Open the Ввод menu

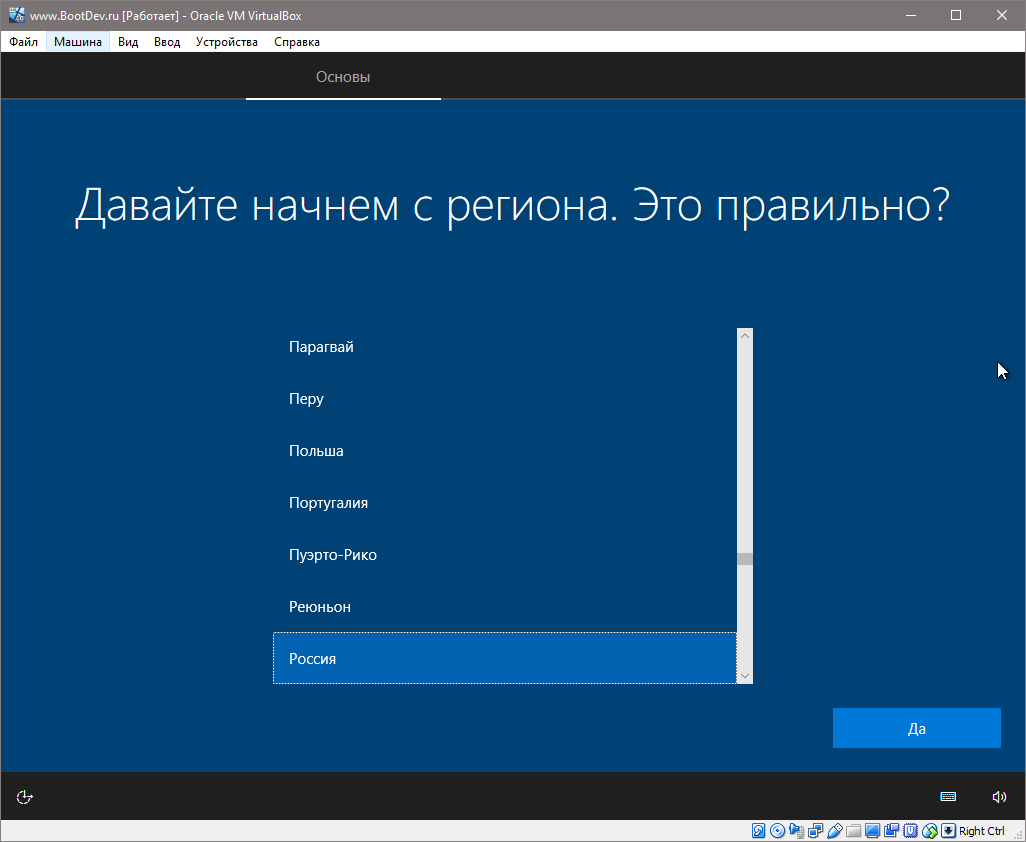[x=167, y=42]
